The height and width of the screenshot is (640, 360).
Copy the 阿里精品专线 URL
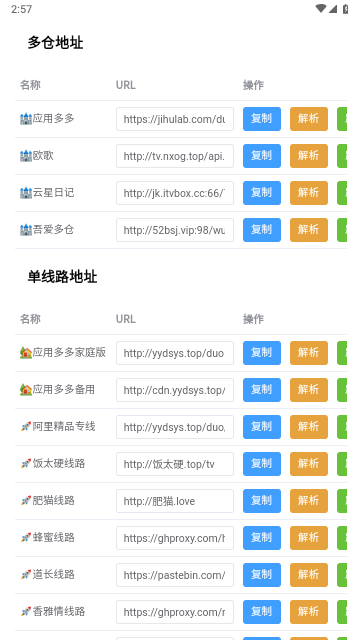[262, 427]
